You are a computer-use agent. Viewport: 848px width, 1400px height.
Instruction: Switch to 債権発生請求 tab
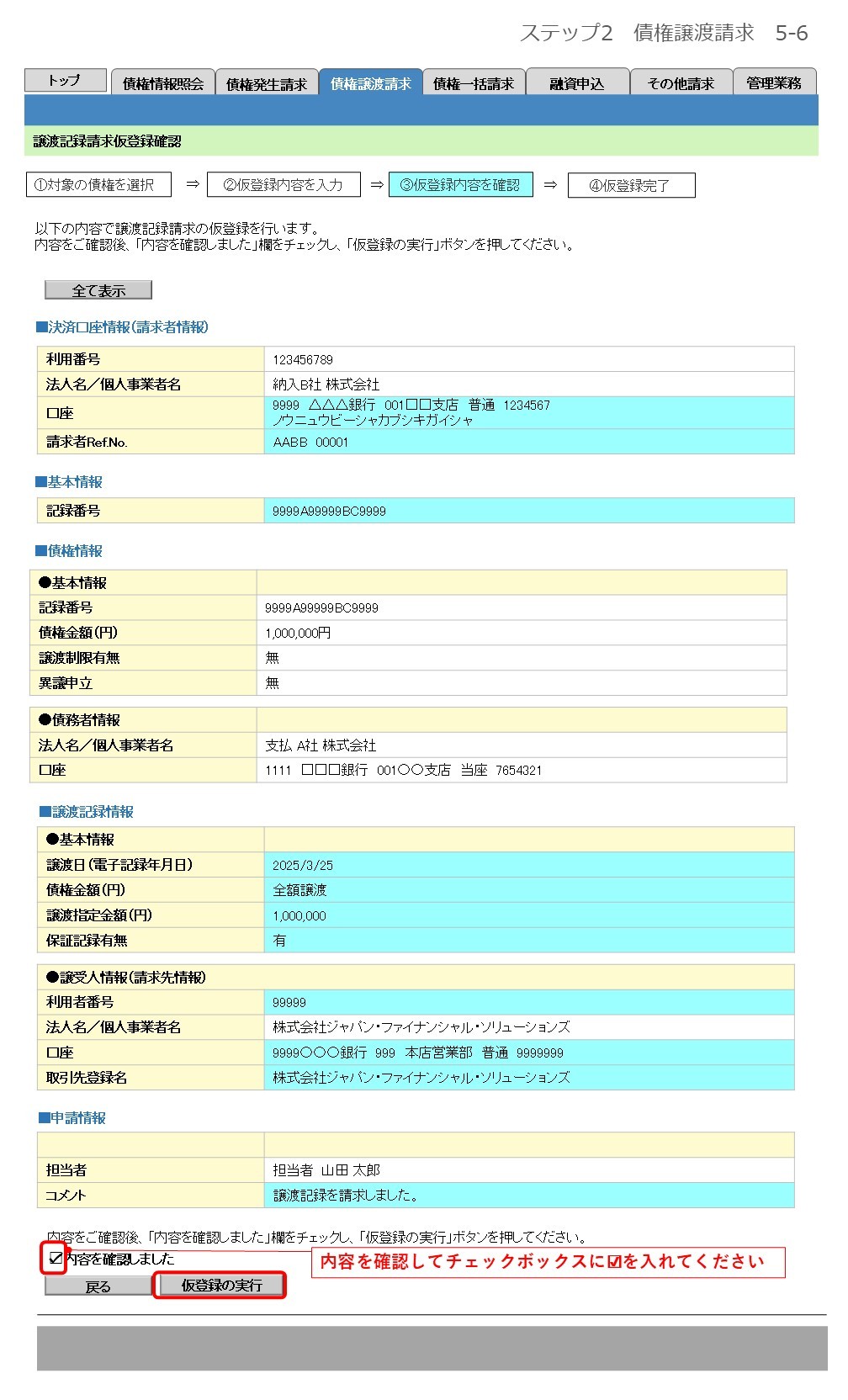[267, 83]
